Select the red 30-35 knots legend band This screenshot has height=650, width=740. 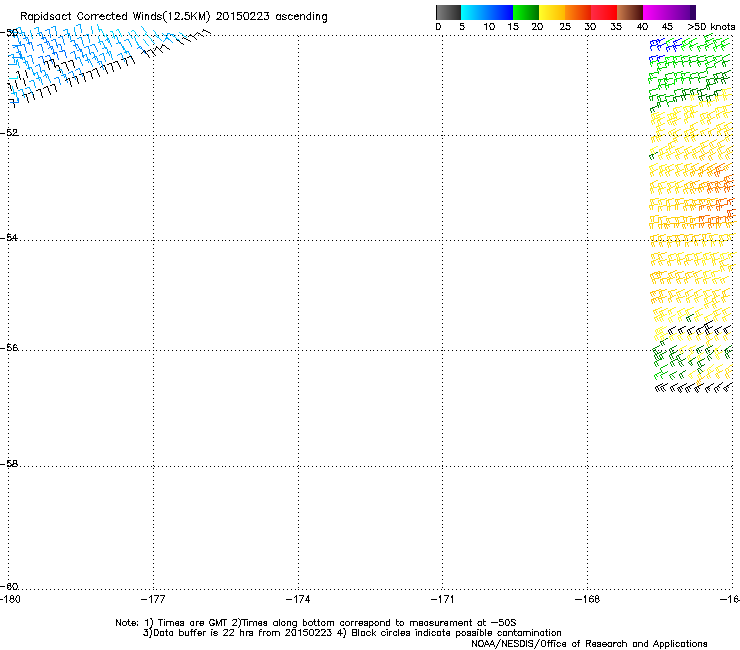point(604,12)
